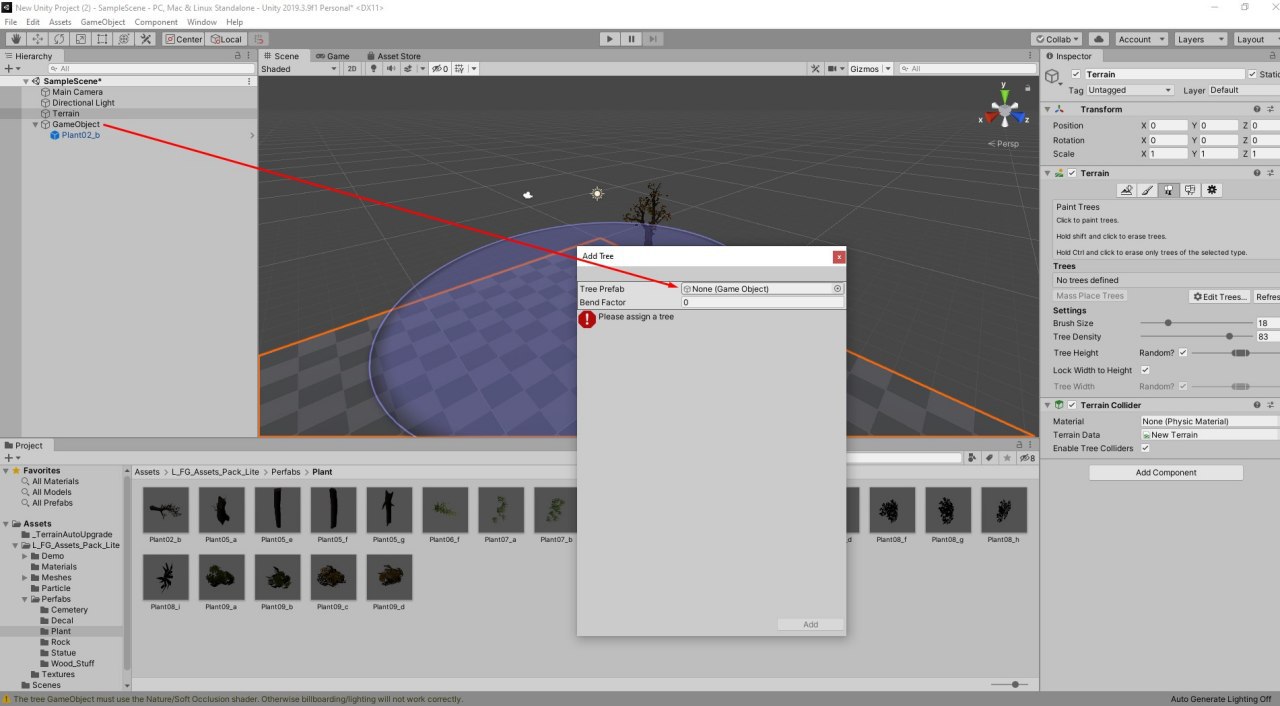Click the Step frame button
Image resolution: width=1280 pixels, height=706 pixels.
point(652,39)
